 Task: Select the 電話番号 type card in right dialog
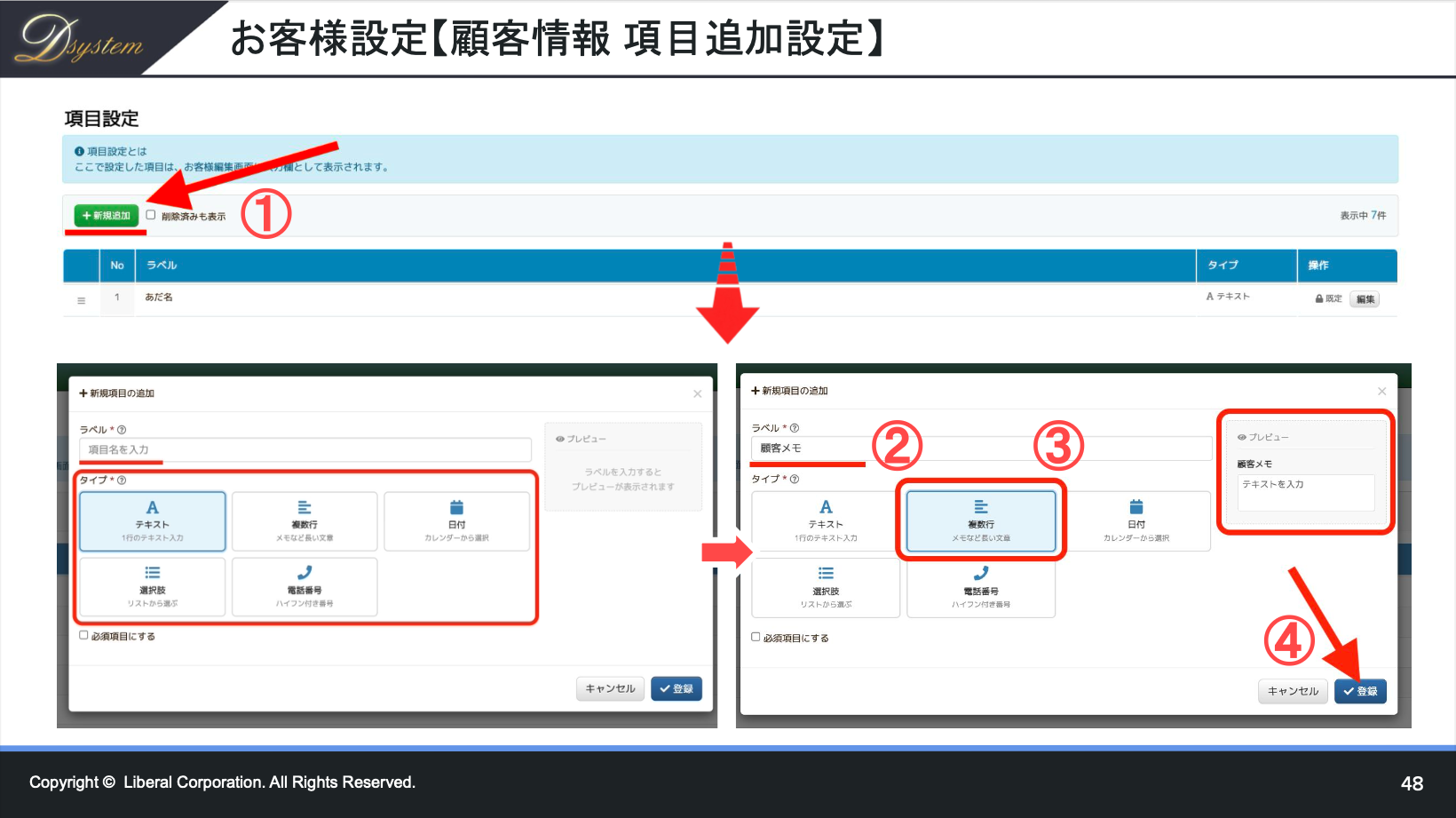[x=981, y=587]
